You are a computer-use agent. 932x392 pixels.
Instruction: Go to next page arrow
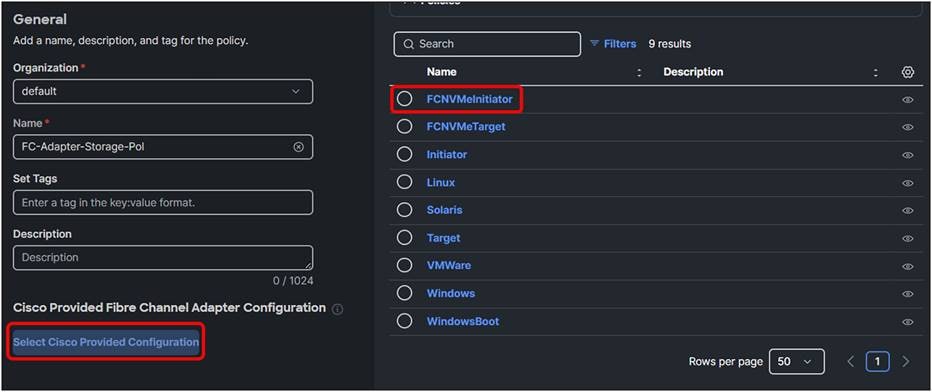click(x=905, y=361)
